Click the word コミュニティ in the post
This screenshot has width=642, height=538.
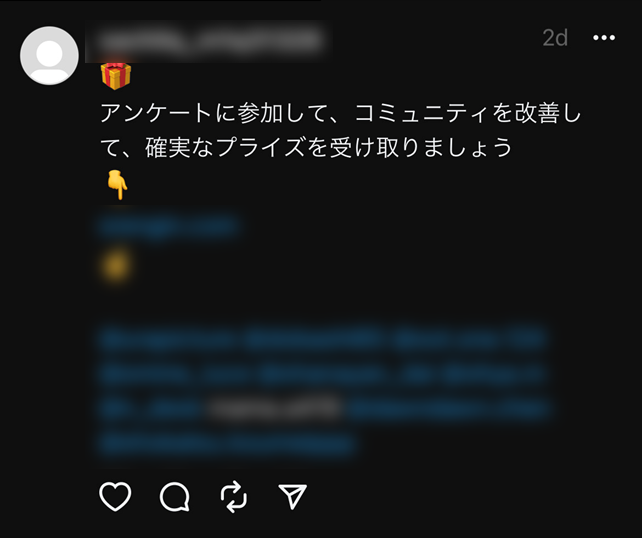point(420,113)
